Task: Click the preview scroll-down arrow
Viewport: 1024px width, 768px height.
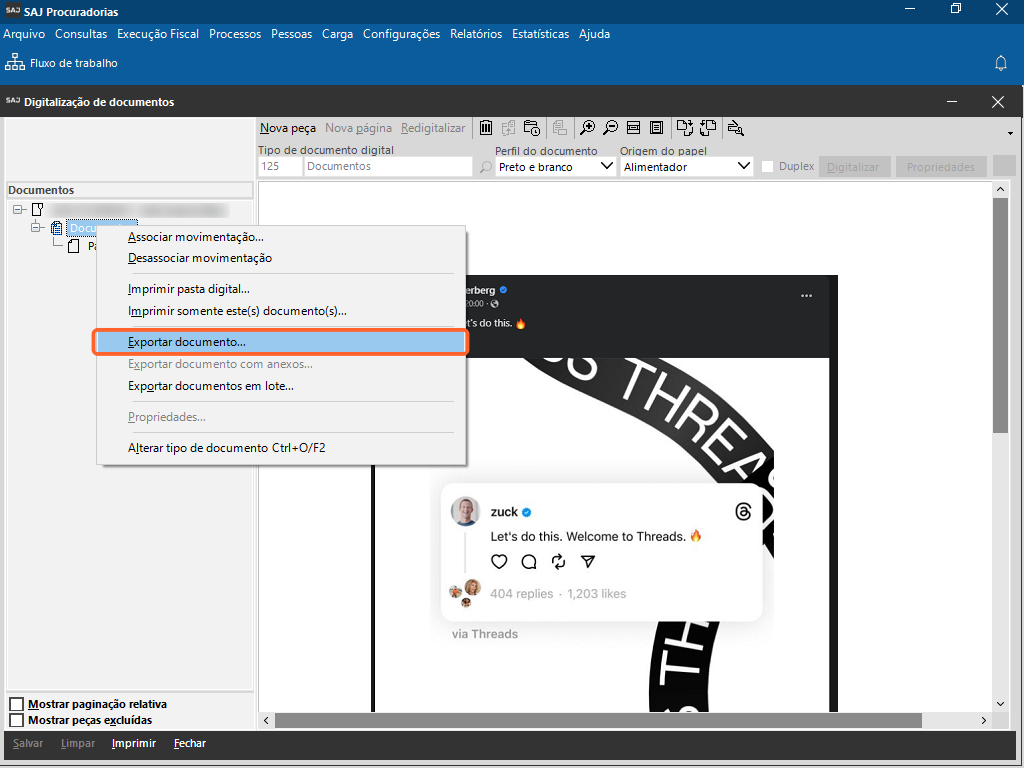Action: [1000, 704]
